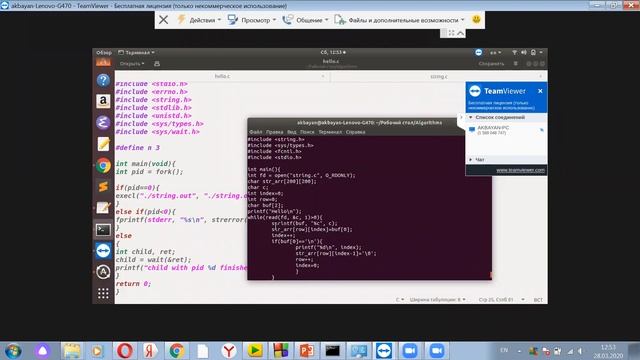Open Emacs from the Ubuntu dock
The height and width of the screenshot is (360, 640).
point(103,122)
